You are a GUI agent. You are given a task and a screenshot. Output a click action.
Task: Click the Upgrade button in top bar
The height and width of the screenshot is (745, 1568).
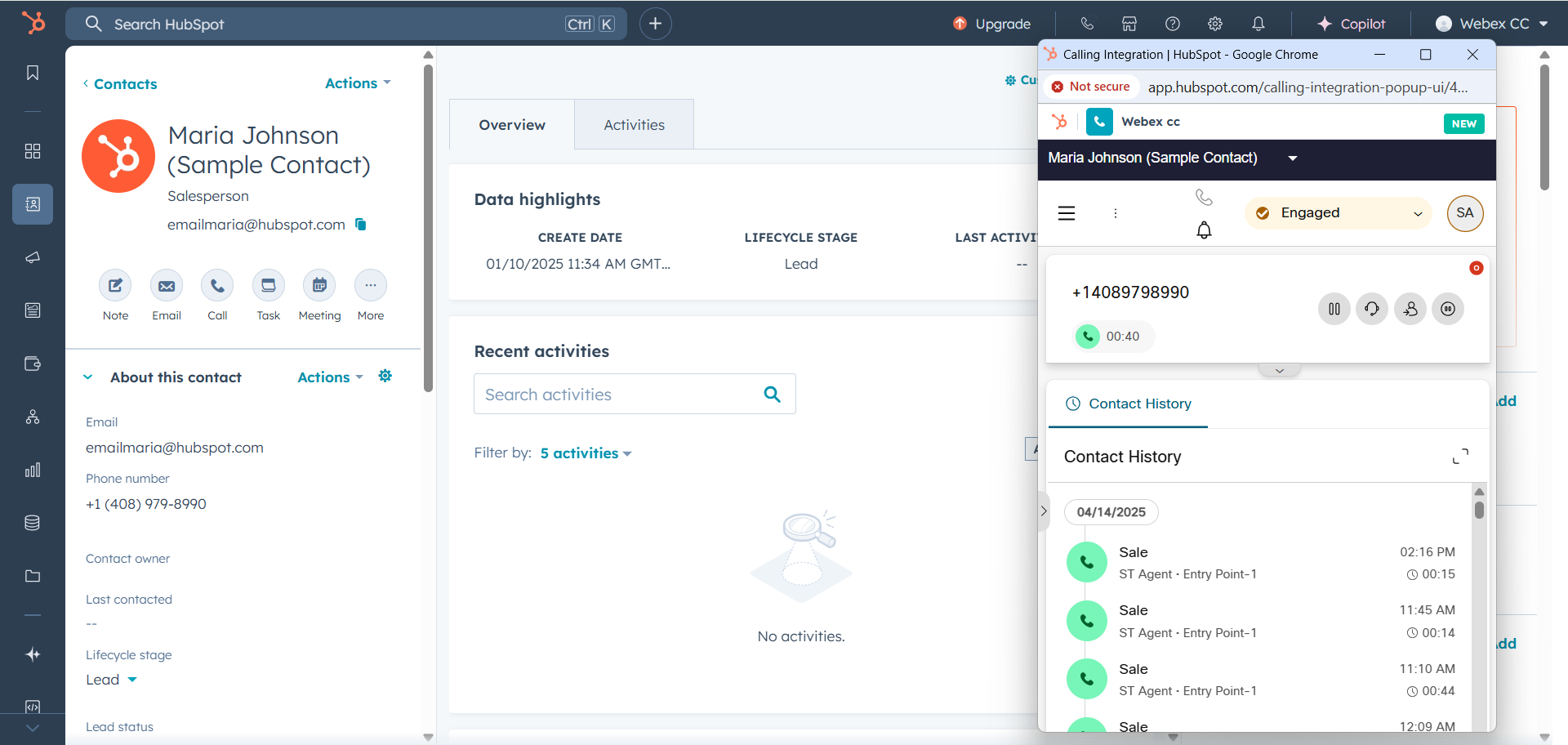tap(992, 24)
